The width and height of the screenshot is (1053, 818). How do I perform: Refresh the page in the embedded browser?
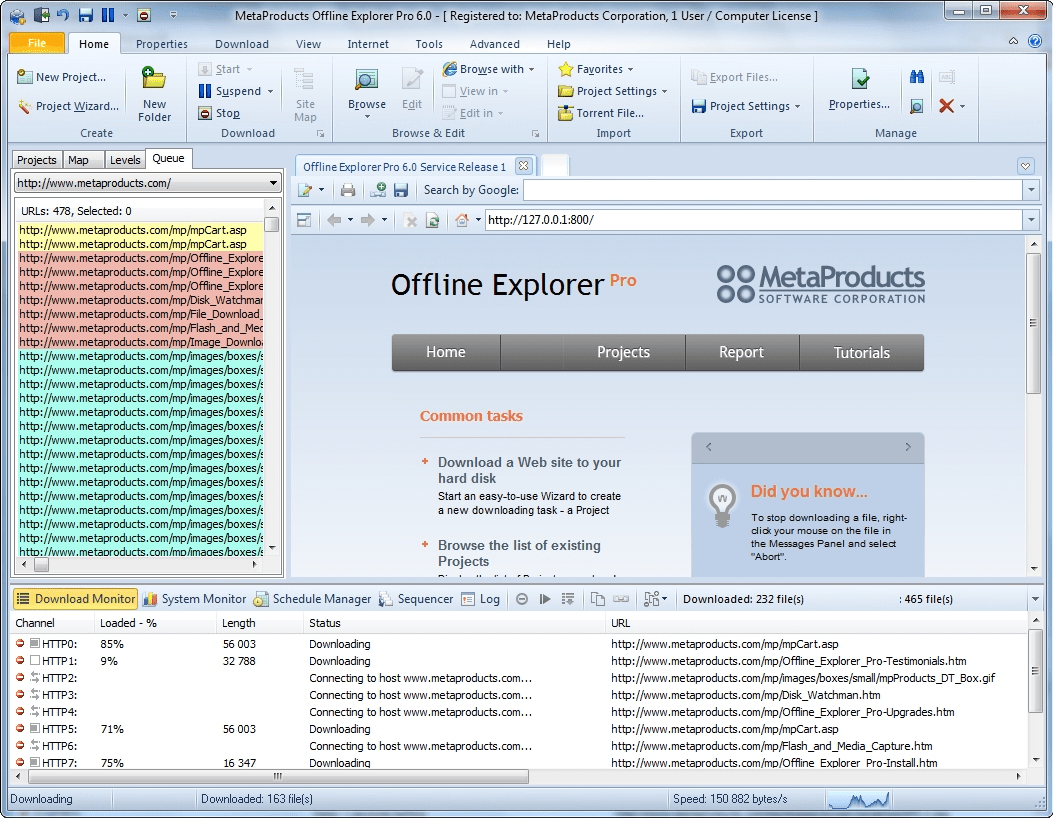[433, 220]
